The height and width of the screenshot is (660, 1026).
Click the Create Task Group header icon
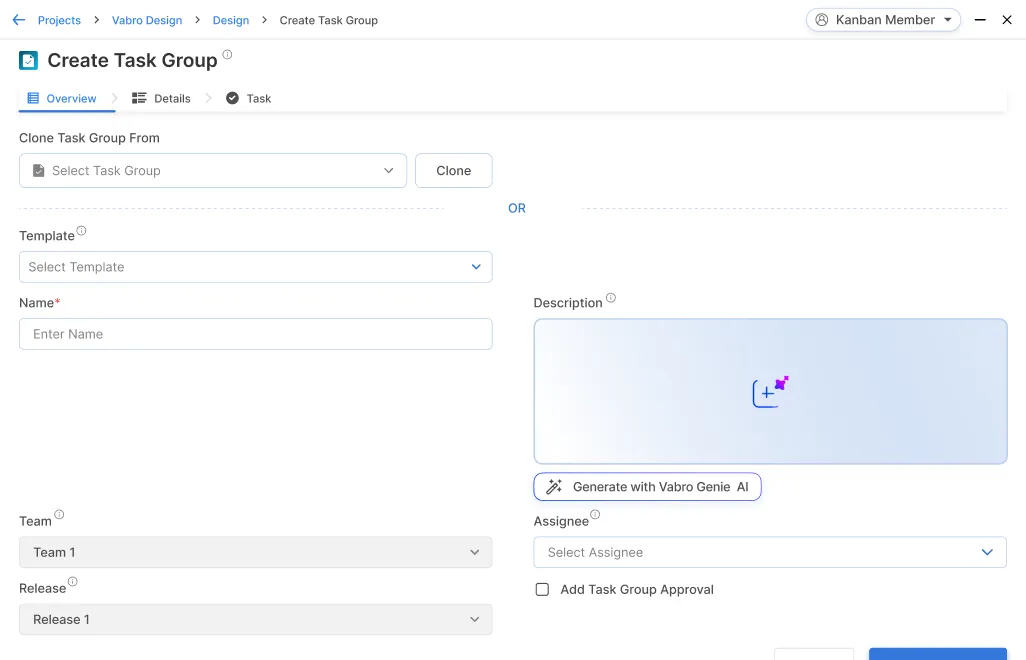[x=27, y=60]
